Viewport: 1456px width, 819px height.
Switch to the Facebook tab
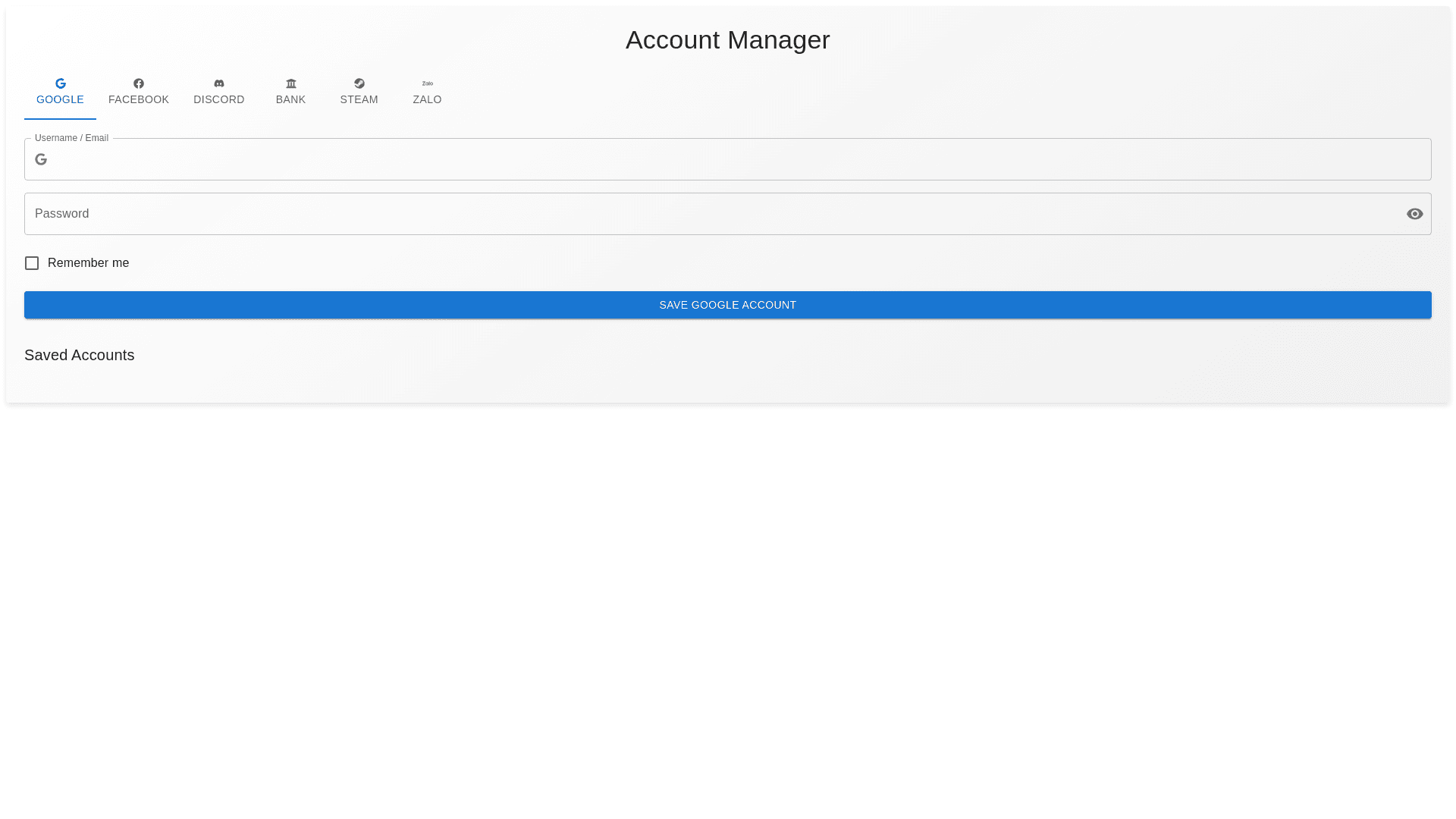point(139,99)
